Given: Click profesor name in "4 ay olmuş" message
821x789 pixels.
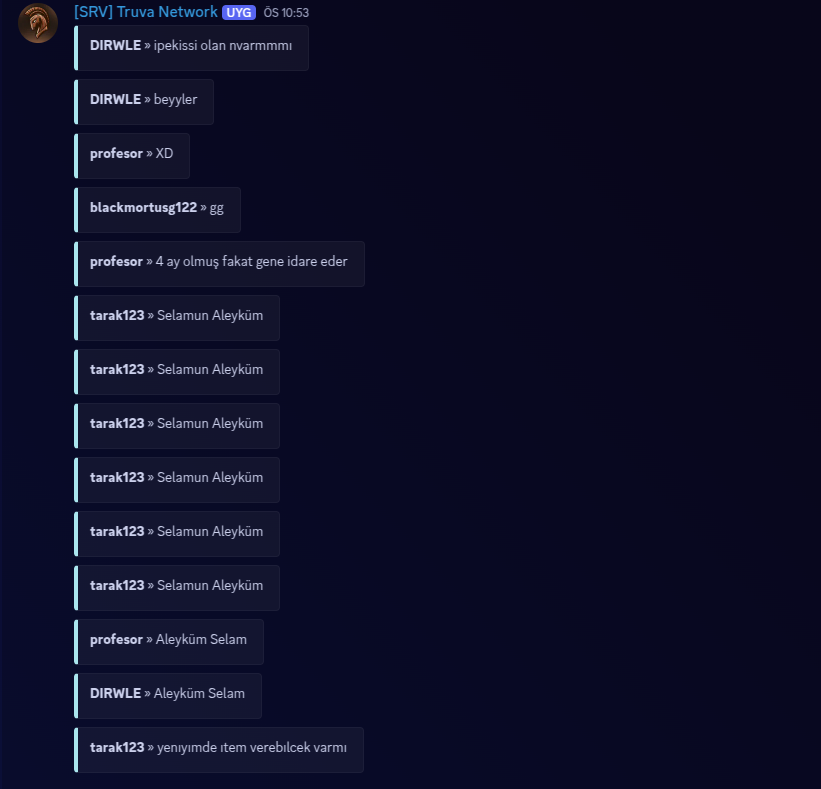Looking at the screenshot, I should pyautogui.click(x=116, y=262).
